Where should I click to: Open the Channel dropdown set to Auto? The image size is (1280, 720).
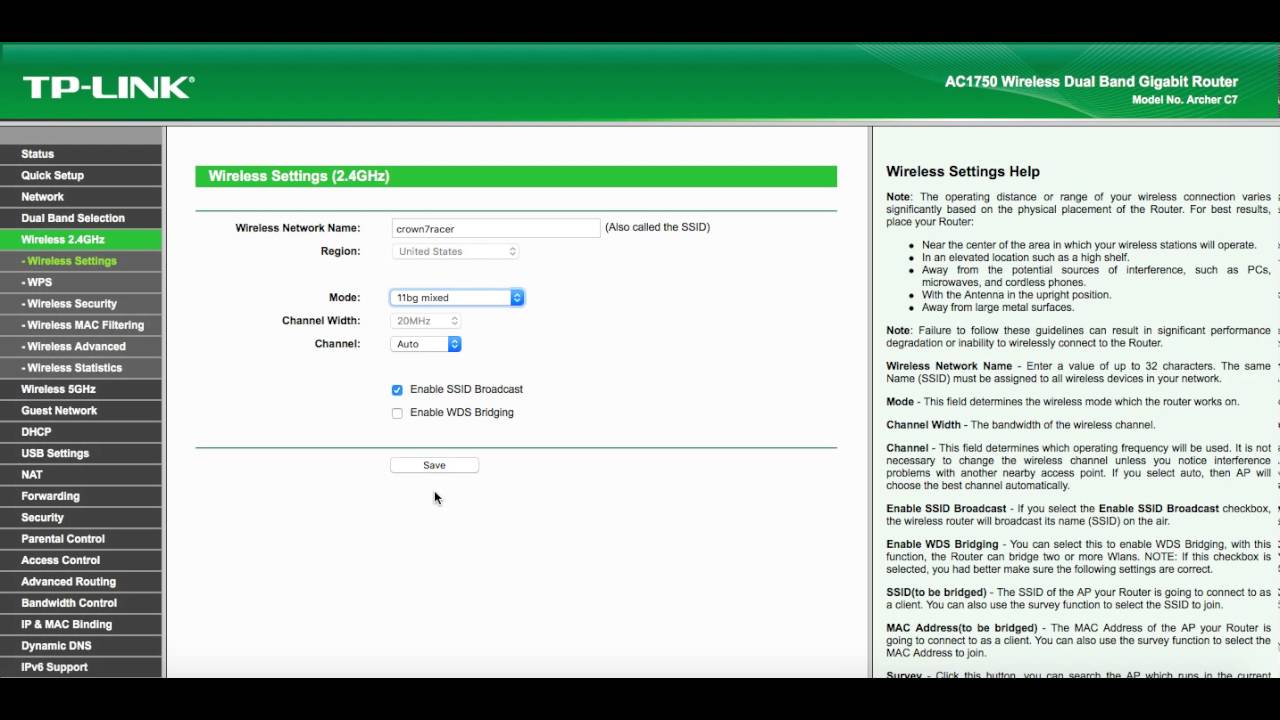(x=425, y=344)
